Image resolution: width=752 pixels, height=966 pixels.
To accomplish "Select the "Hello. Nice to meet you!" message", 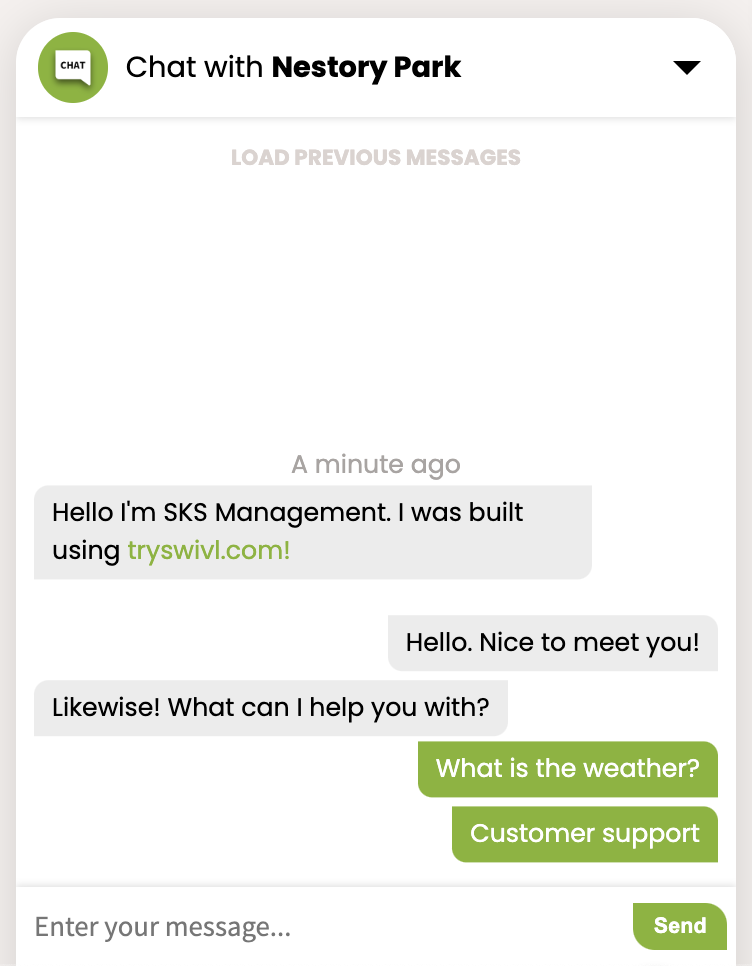I will pyautogui.click(x=553, y=643).
